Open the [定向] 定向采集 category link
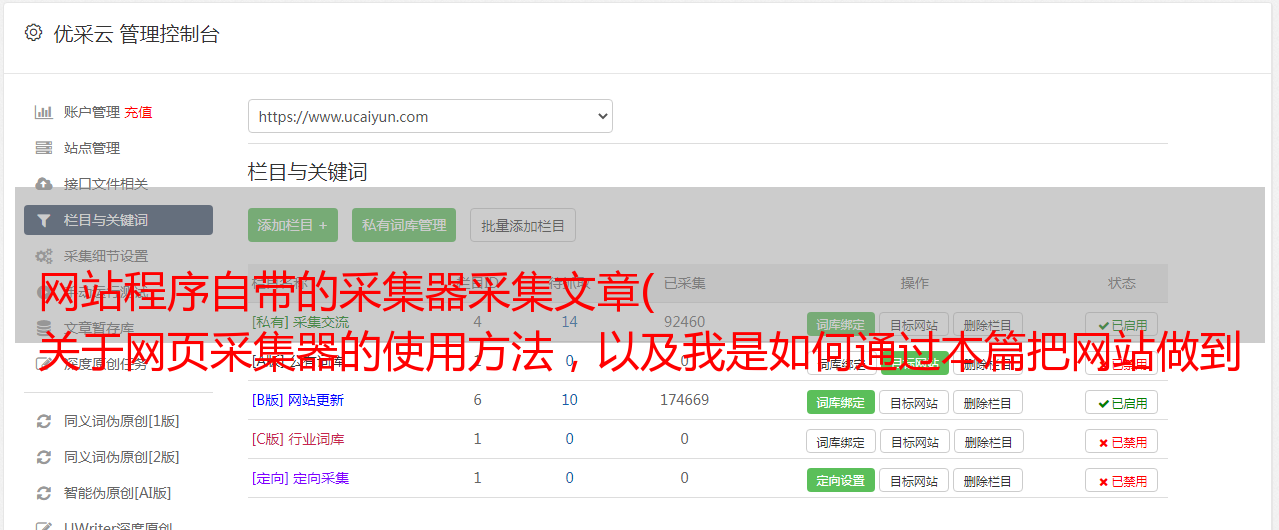 [300, 478]
